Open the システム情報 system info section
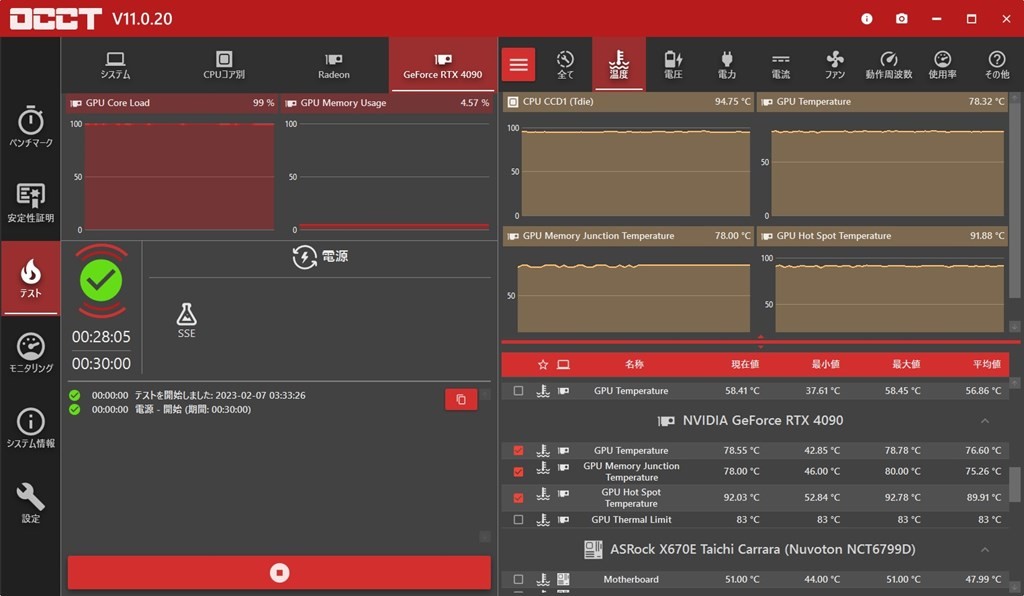 tap(31, 428)
